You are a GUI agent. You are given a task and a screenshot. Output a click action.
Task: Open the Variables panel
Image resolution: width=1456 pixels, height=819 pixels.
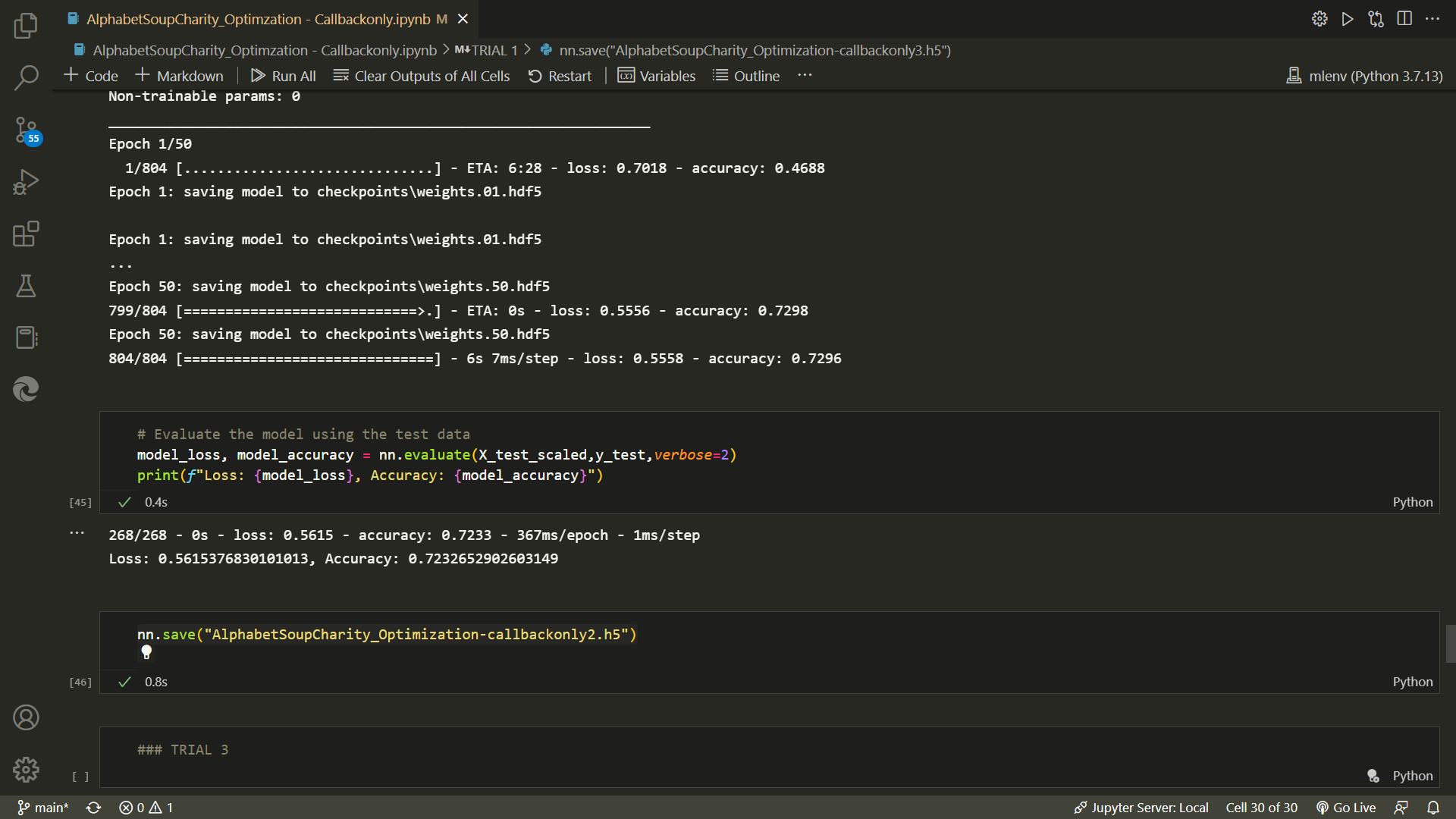point(657,76)
